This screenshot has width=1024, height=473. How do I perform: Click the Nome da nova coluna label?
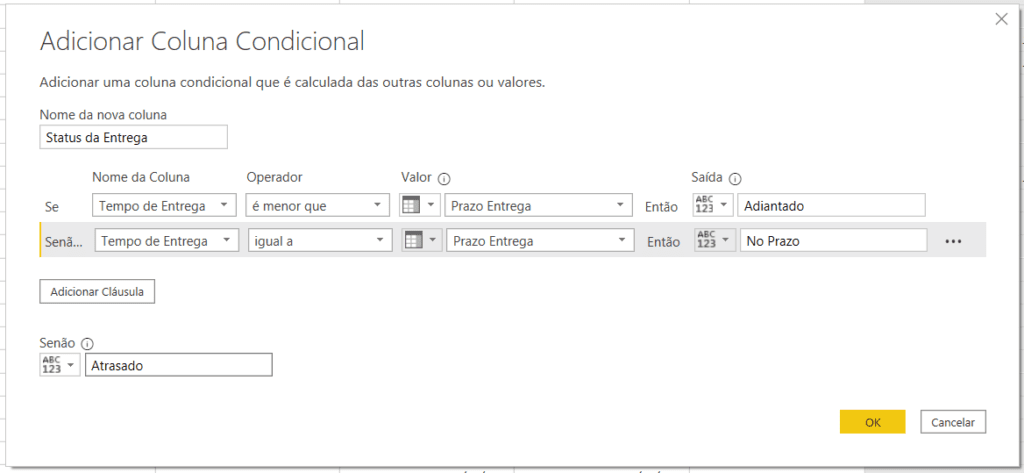103,114
